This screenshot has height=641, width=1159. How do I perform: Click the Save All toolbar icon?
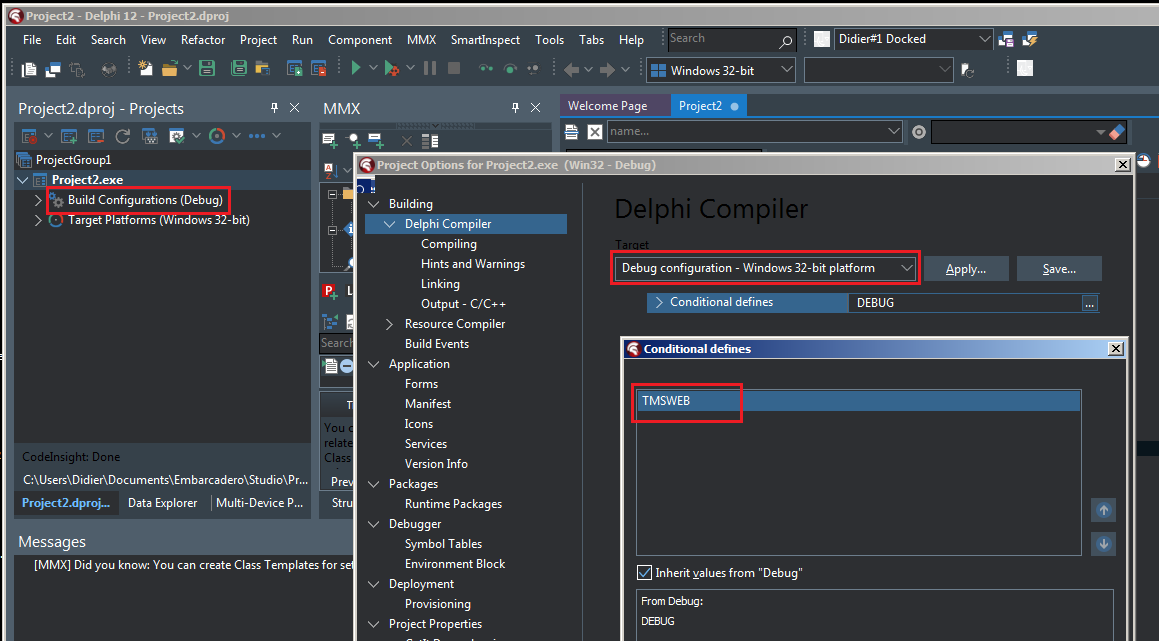click(238, 69)
